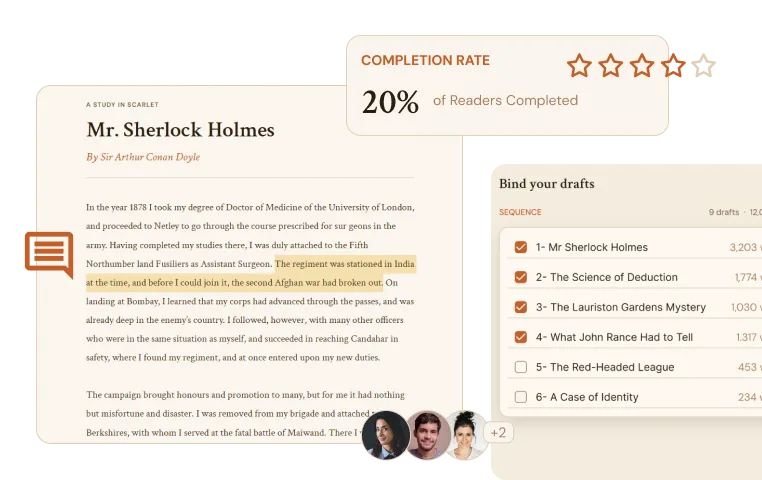Uncheck What John Rance Had to Tell checkbox
This screenshot has height=480, width=762.
coord(520,337)
